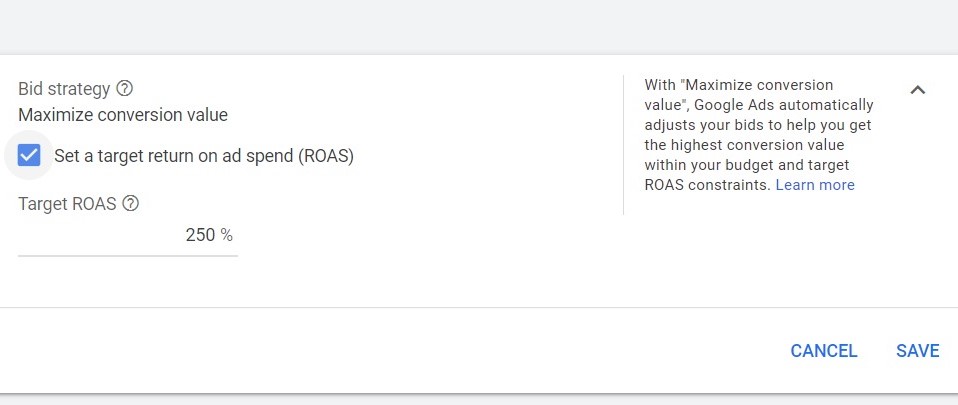The height and width of the screenshot is (405, 958).
Task: Click SAVE to apply the bid strategy
Action: coord(917,351)
